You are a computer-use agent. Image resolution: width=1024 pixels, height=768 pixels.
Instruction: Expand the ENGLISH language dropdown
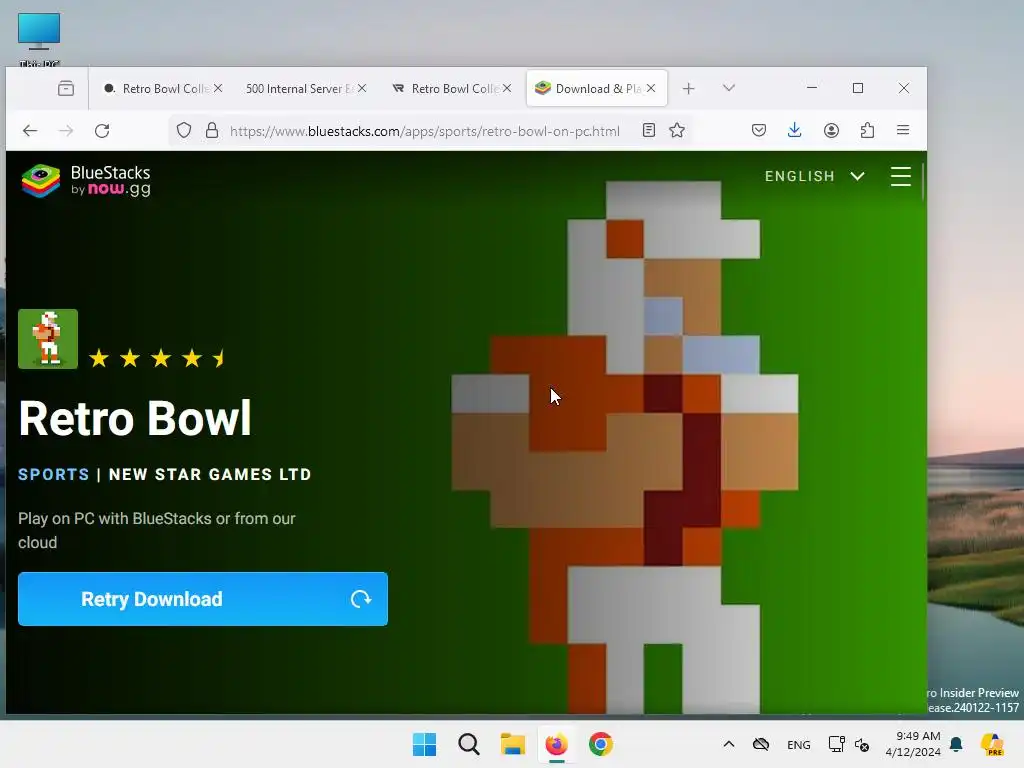click(x=814, y=176)
